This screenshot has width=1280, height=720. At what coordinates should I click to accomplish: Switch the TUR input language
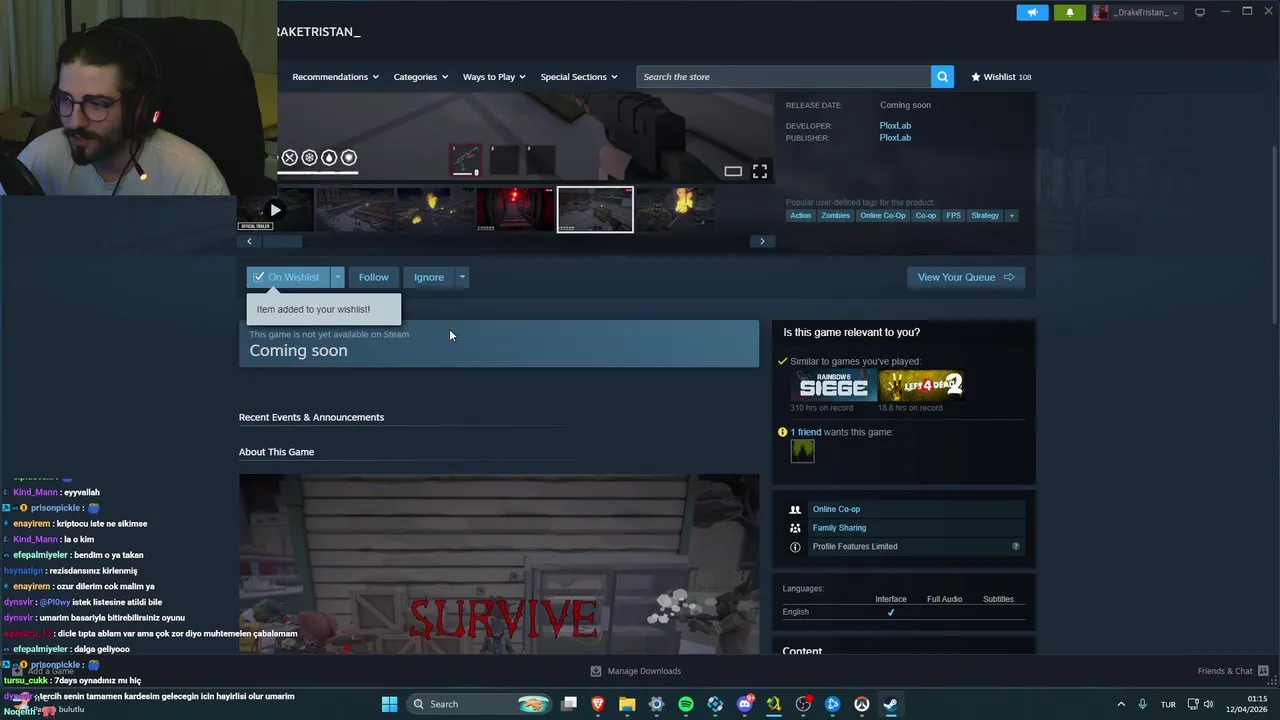tap(1168, 704)
